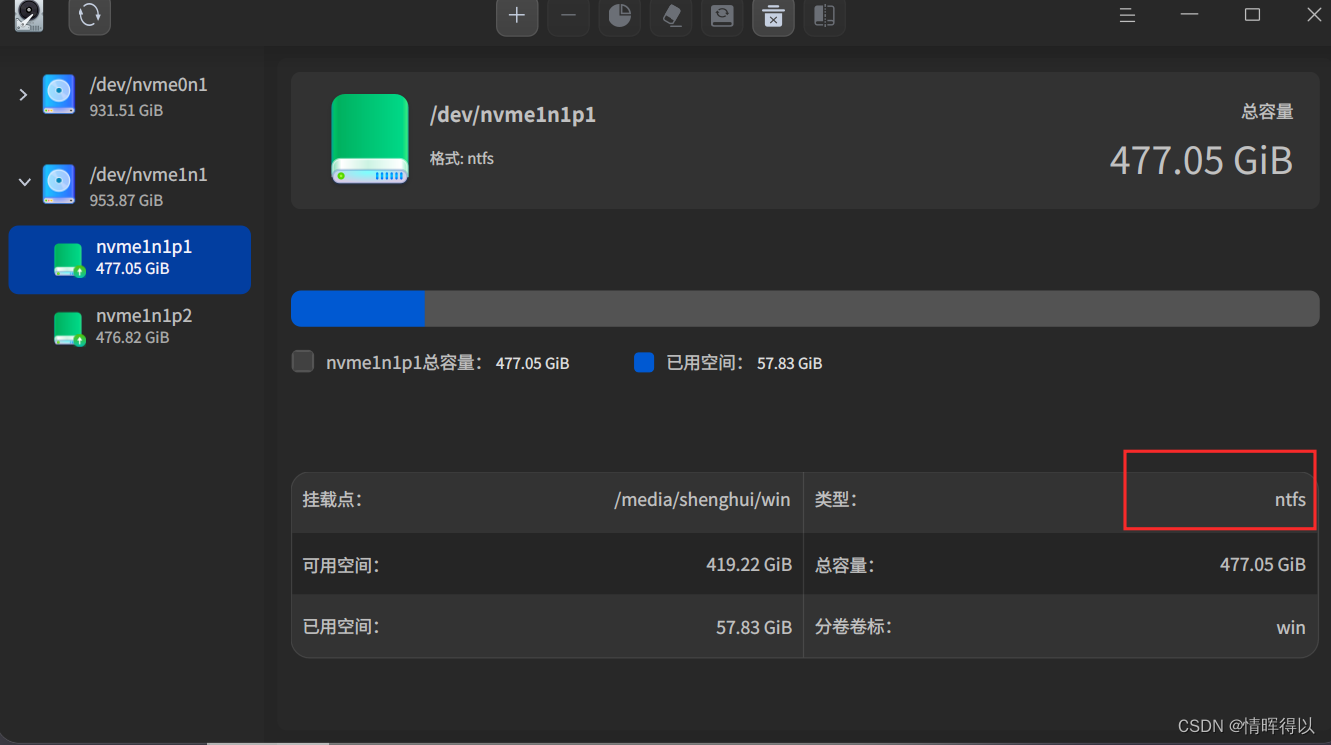This screenshot has height=745, width=1331.
Task: Click the blue used space legend swatch
Action: point(644,362)
